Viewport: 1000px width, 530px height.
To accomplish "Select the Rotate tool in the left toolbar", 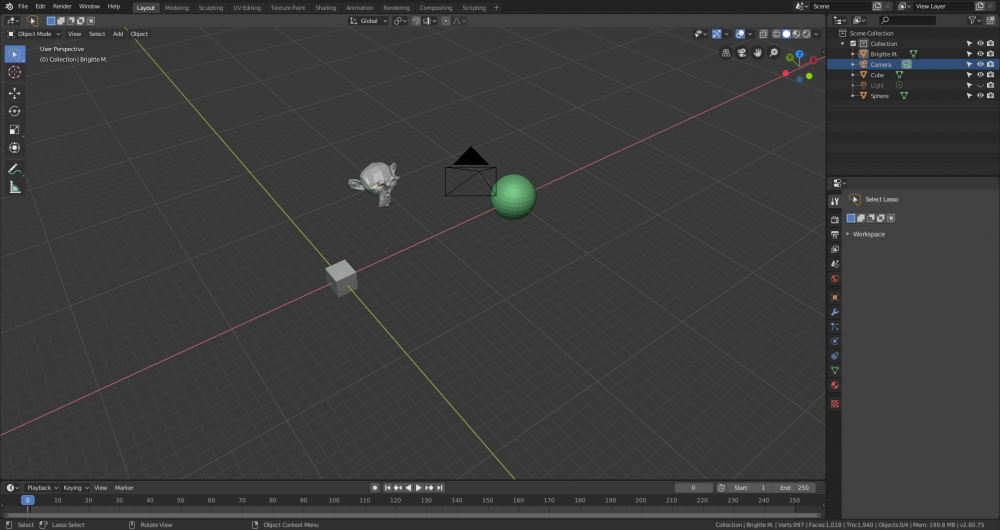I will point(15,112).
